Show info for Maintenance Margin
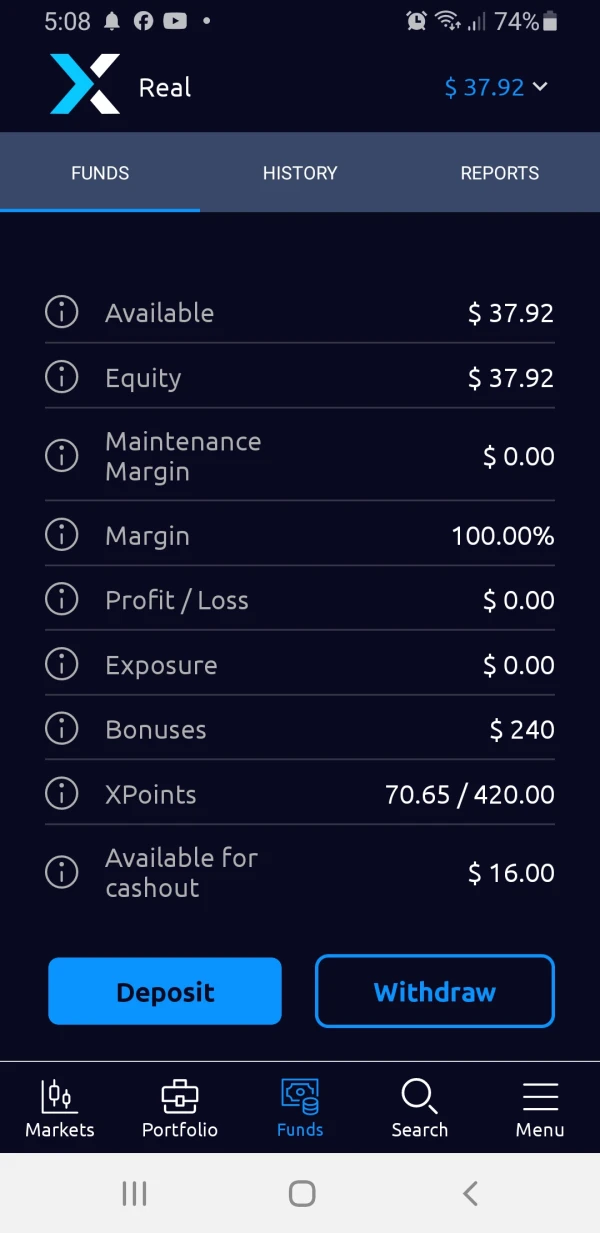This screenshot has width=600, height=1233. pos(62,456)
